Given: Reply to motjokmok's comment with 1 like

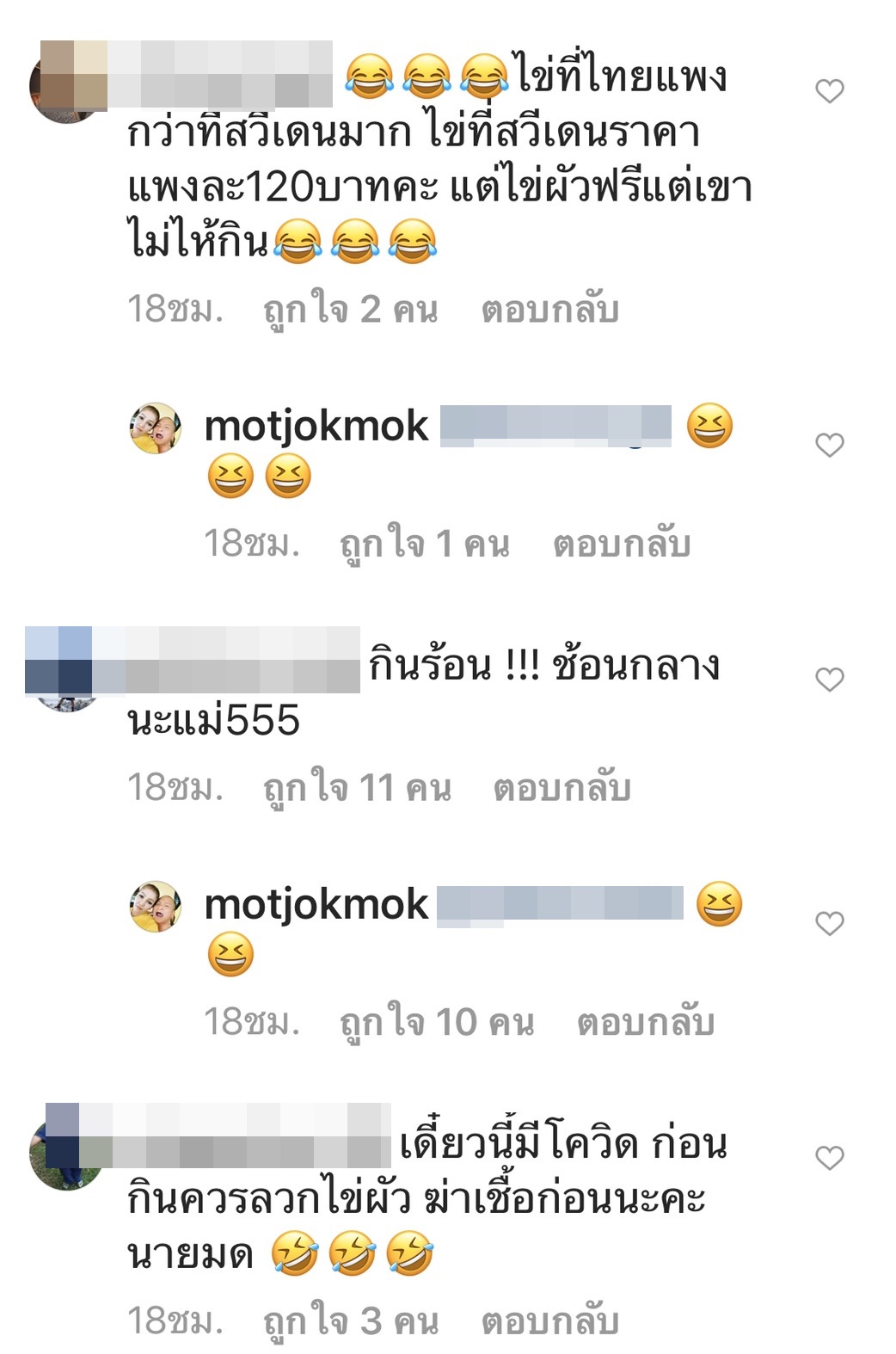Looking at the screenshot, I should (x=622, y=544).
